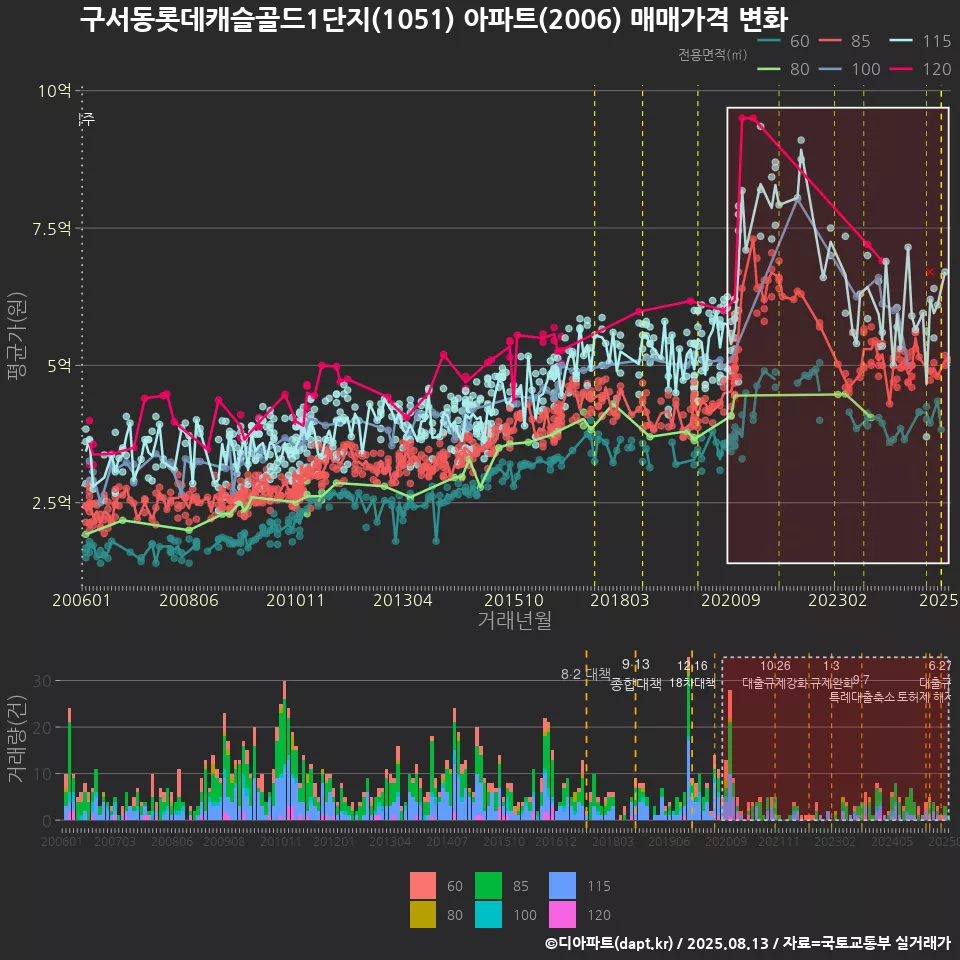Click the 8·2 대책 policy marker label
The width and height of the screenshot is (960, 960).
pos(586,674)
